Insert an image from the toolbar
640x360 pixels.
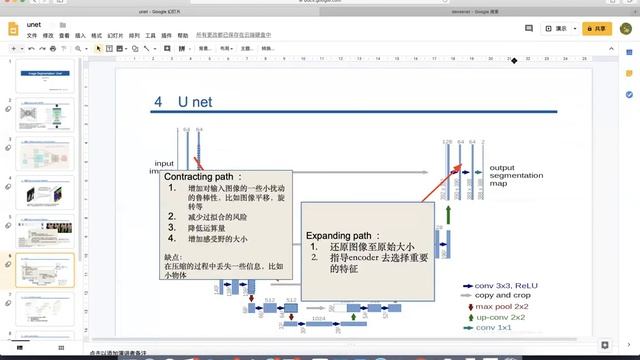tap(120, 49)
